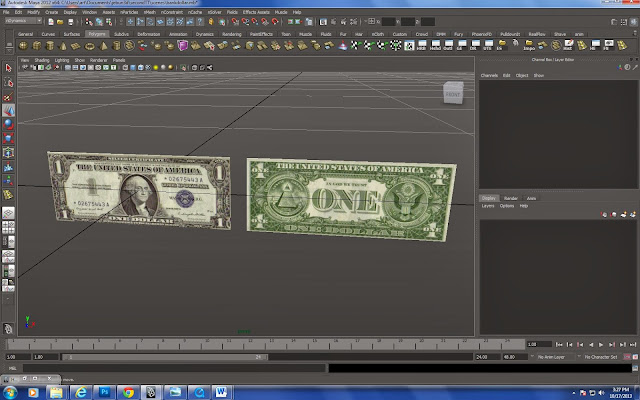Create a polygon torus from the shelf
The width and height of the screenshot is (640, 400).
click(x=89, y=46)
